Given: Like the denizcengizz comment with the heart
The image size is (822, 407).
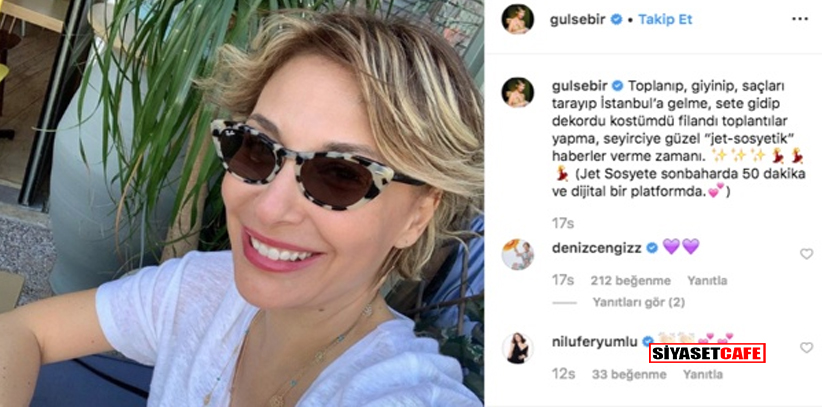Looking at the screenshot, I should (x=806, y=254).
